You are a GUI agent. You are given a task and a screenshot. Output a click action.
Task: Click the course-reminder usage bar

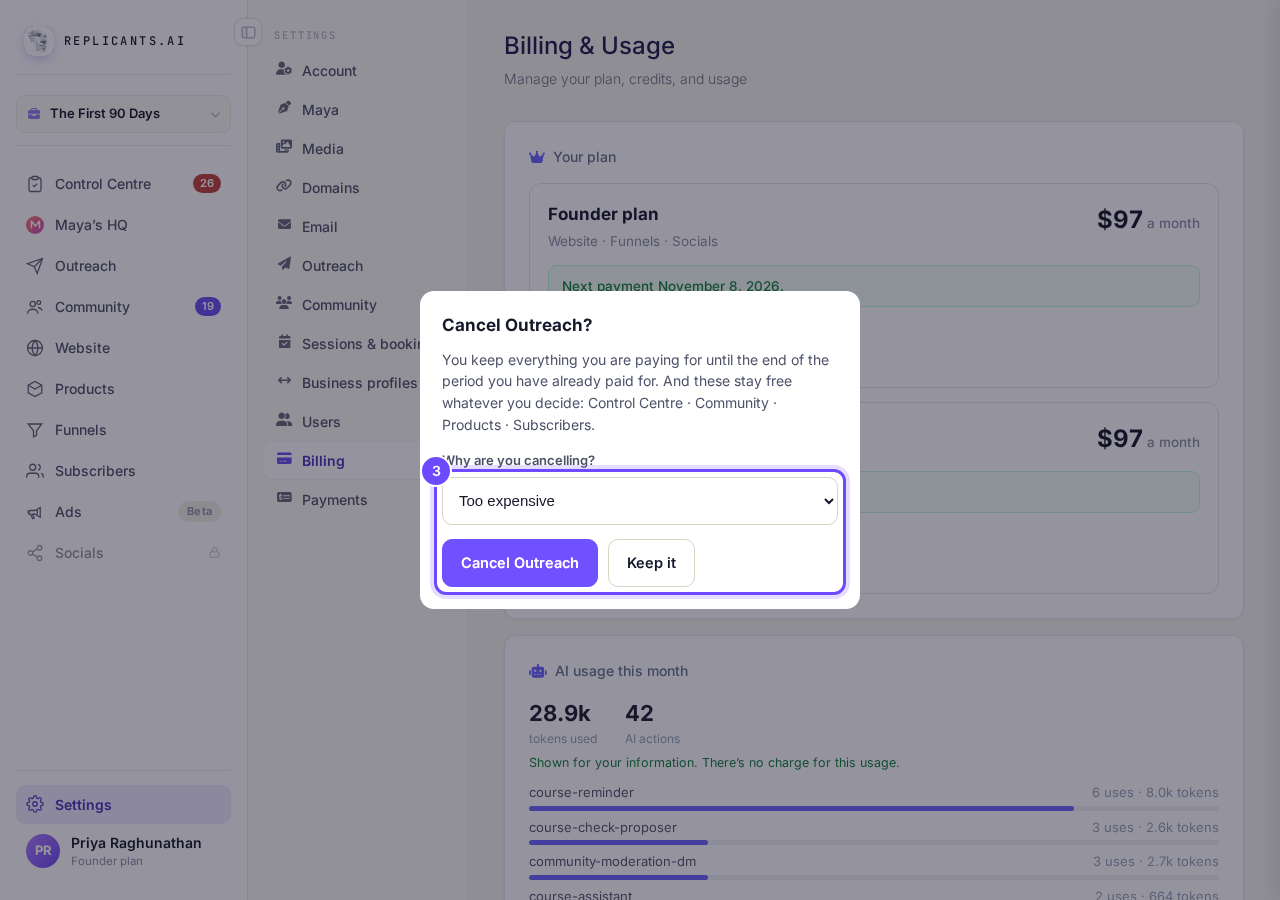point(874,808)
